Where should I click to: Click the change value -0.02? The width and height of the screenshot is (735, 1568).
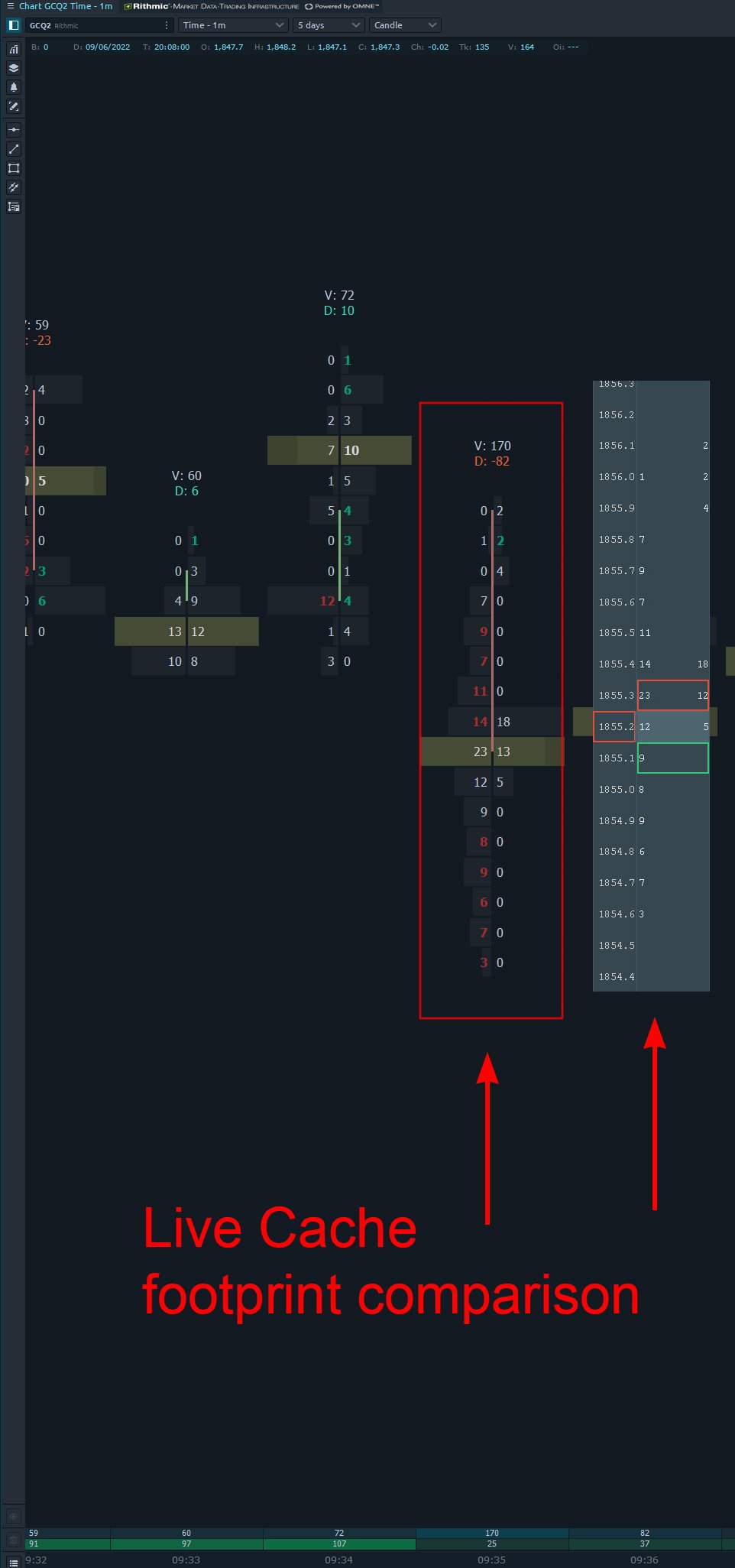(x=439, y=47)
